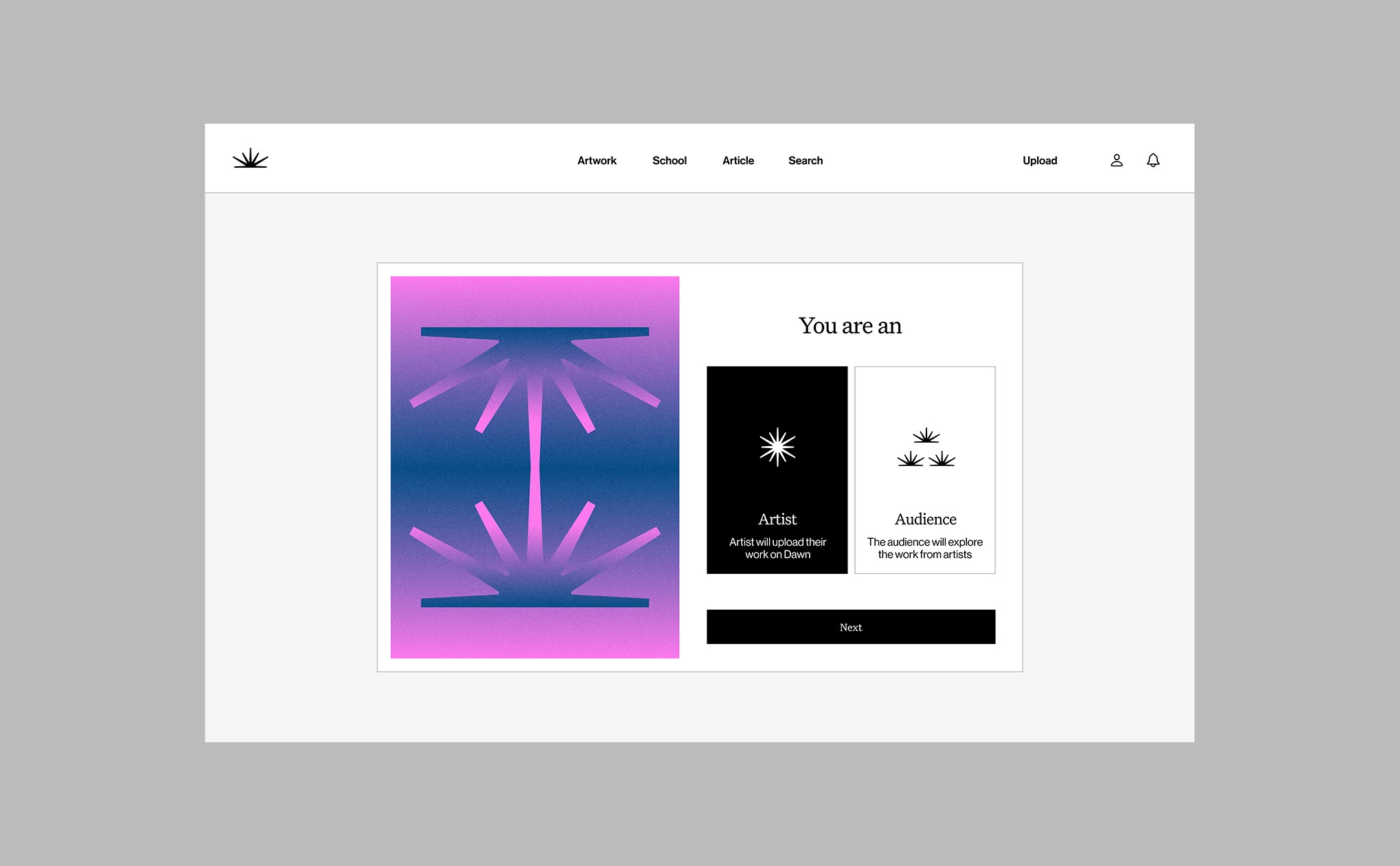Click the 'You are an' heading
The height and width of the screenshot is (866, 1400).
tap(849, 326)
